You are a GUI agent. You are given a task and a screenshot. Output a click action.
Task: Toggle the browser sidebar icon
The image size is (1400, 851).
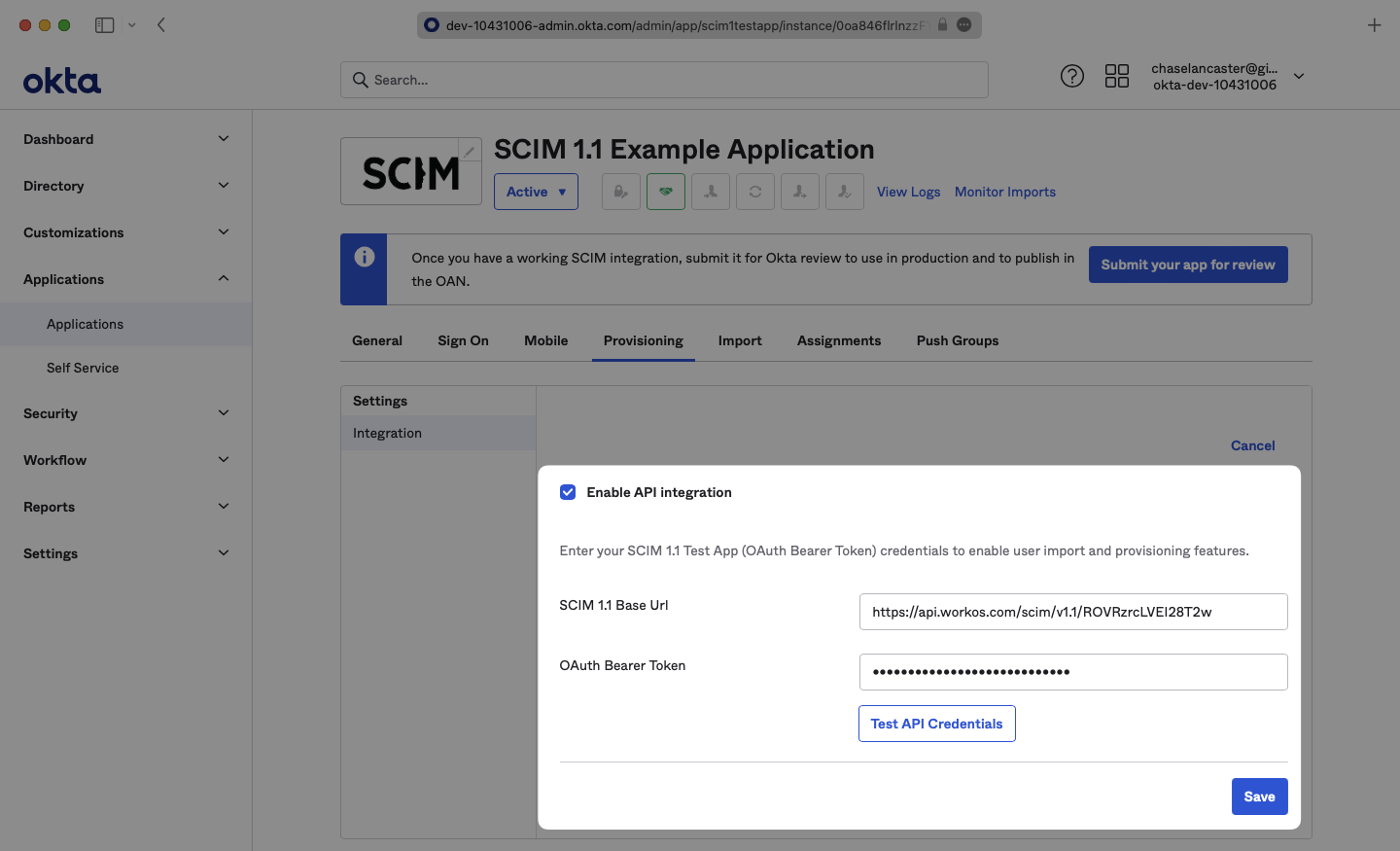point(105,25)
